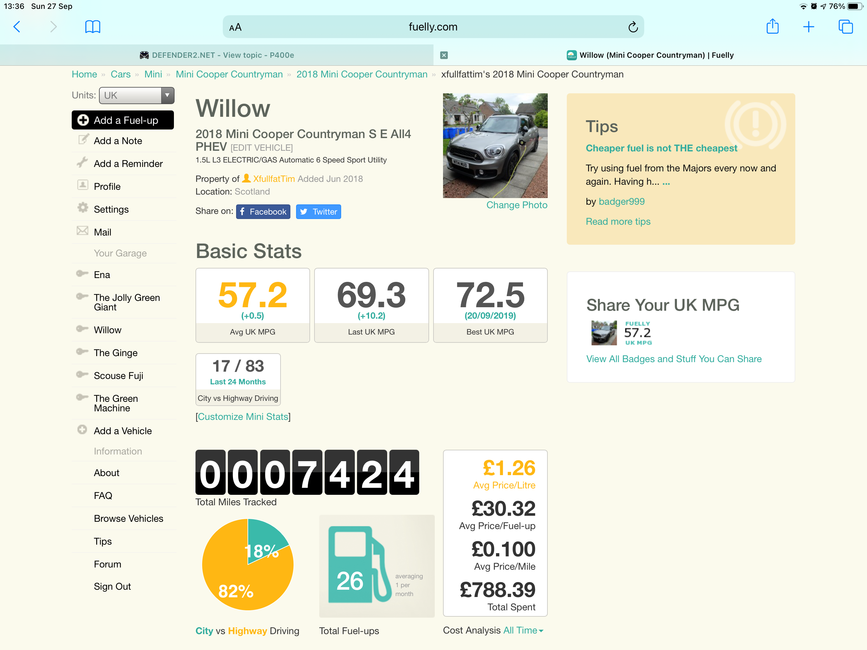Click Sign Out
This screenshot has height=650, width=867.
click(112, 587)
